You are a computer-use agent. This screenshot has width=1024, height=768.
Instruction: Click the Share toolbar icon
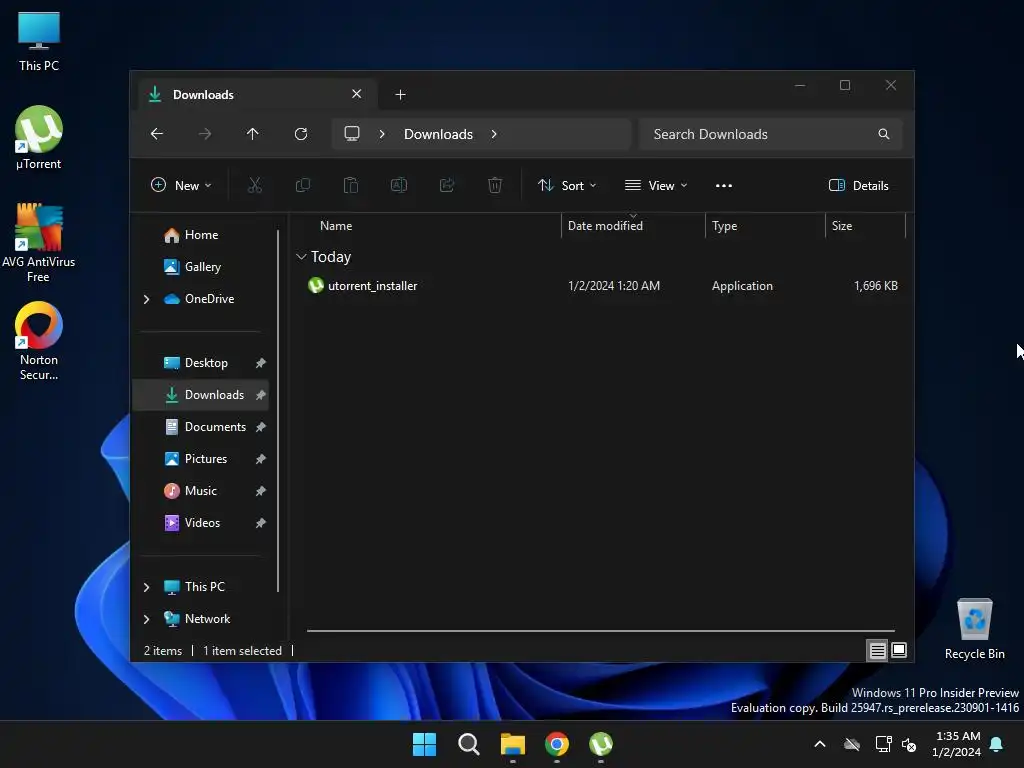coord(447,185)
